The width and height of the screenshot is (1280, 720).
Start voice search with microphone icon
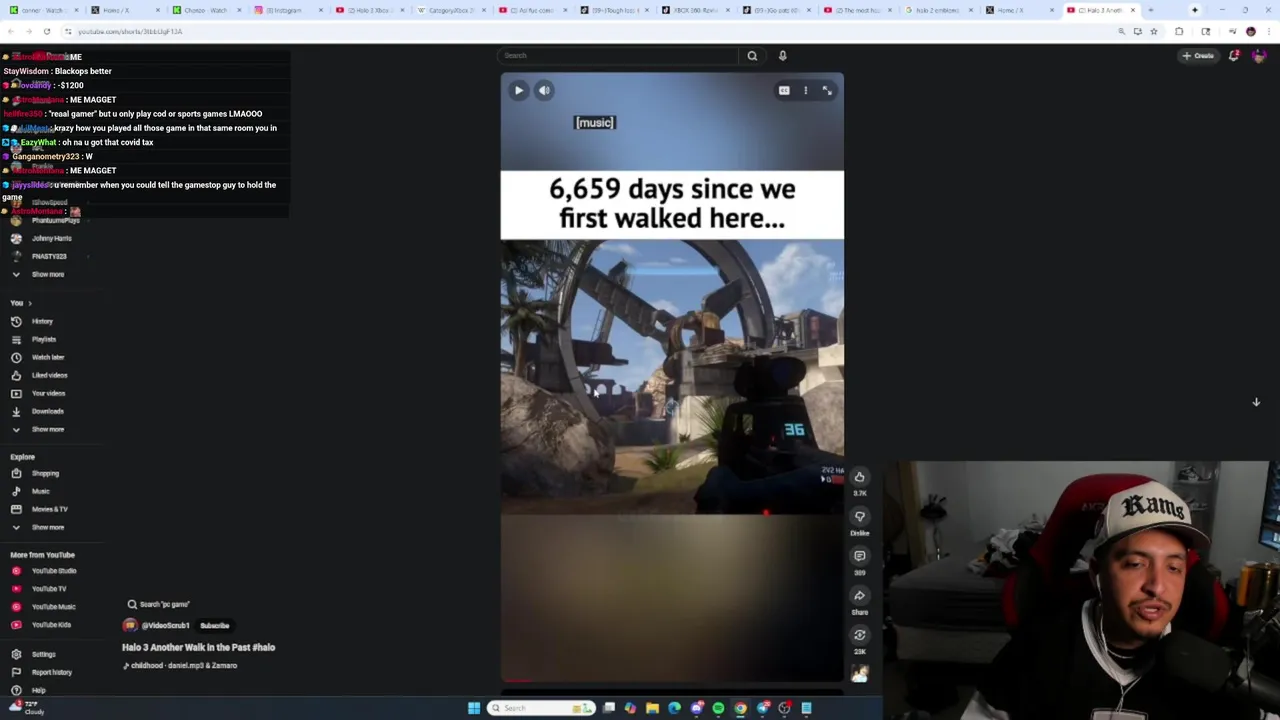(782, 56)
